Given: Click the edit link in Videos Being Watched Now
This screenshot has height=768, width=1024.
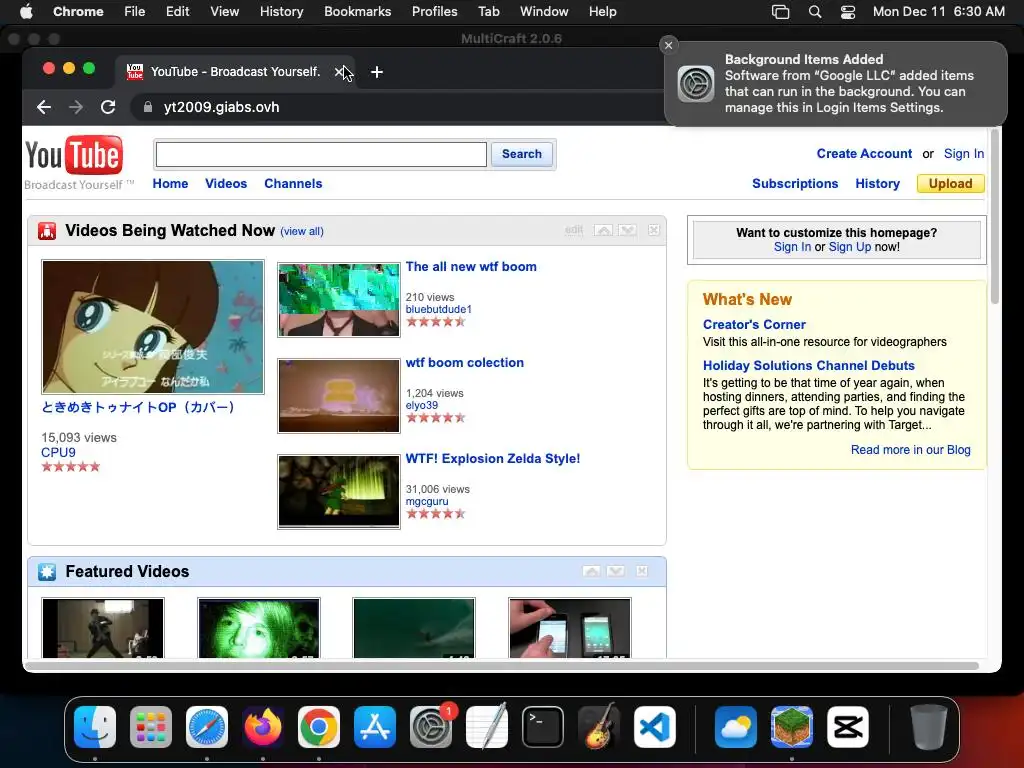Looking at the screenshot, I should [573, 230].
